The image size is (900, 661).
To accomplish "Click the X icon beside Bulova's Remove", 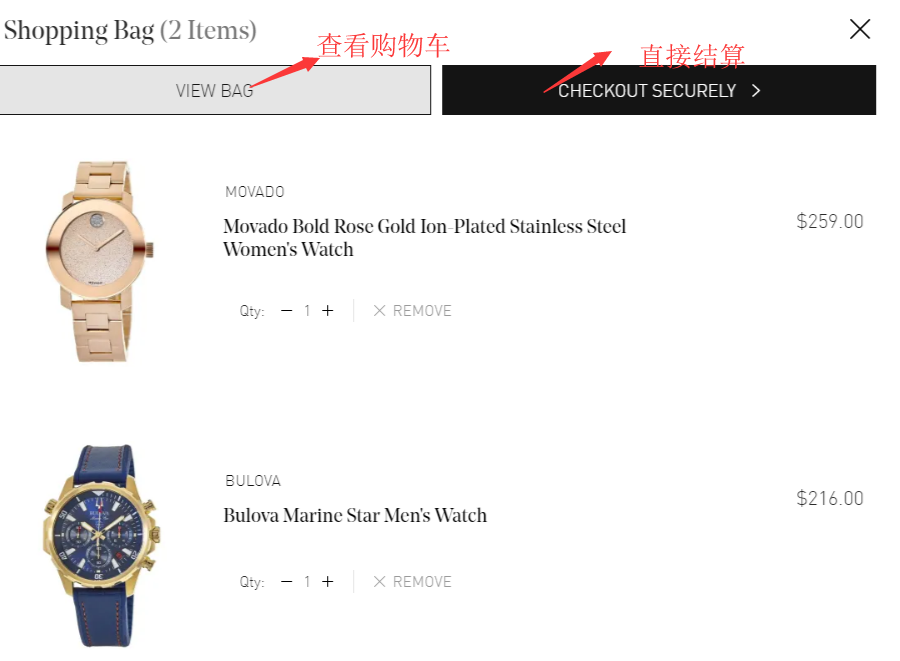I will pyautogui.click(x=379, y=582).
